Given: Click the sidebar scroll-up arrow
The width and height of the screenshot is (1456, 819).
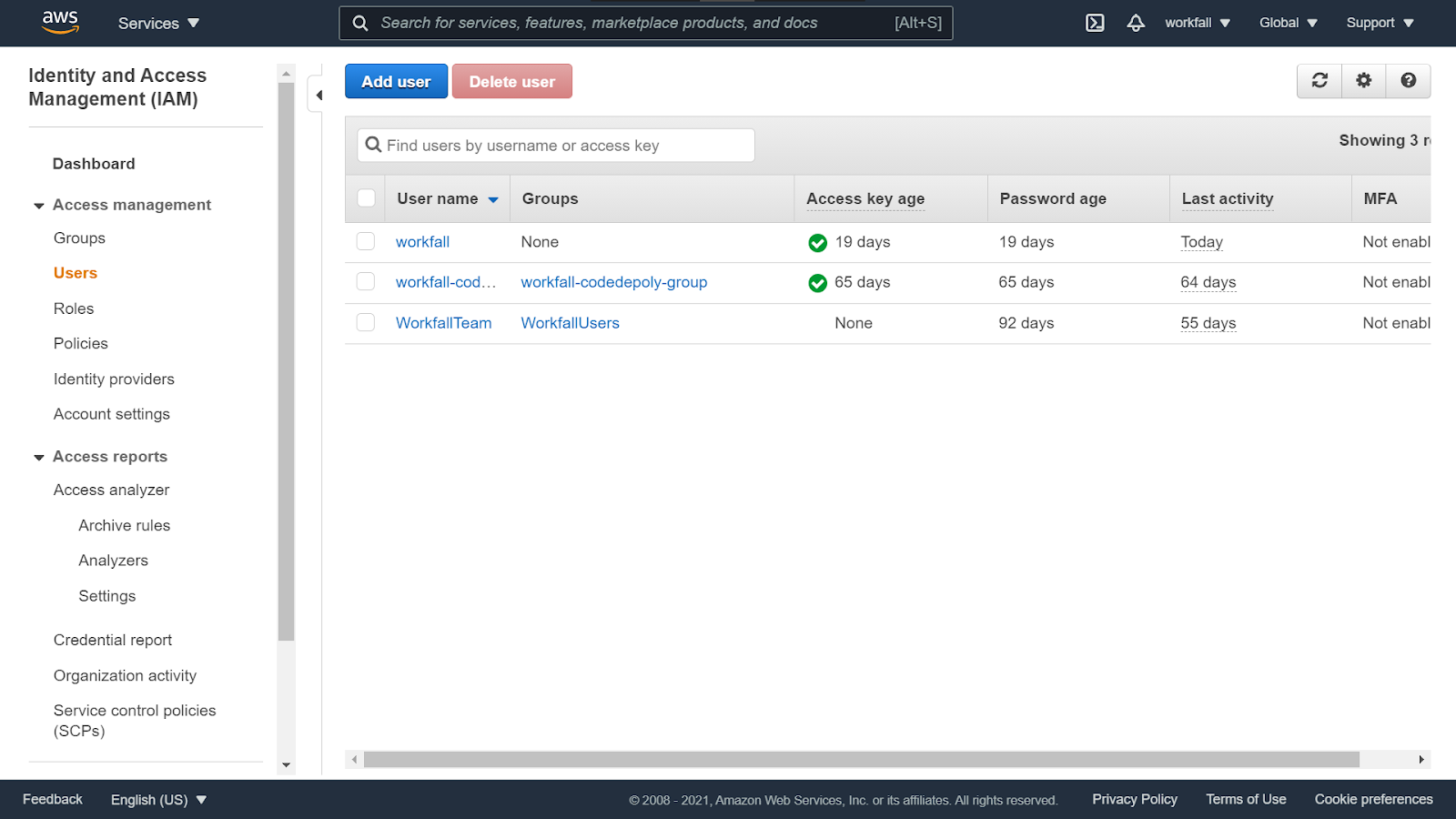Looking at the screenshot, I should [286, 73].
